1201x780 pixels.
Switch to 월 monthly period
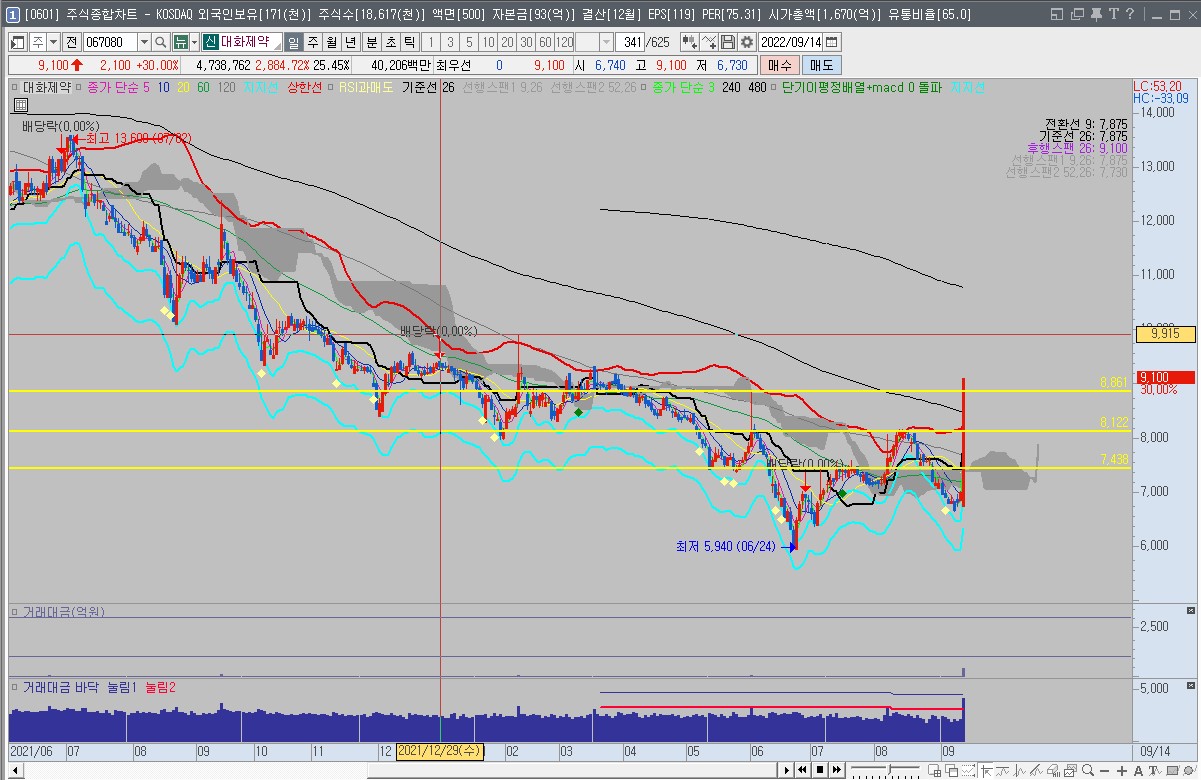pyautogui.click(x=331, y=42)
